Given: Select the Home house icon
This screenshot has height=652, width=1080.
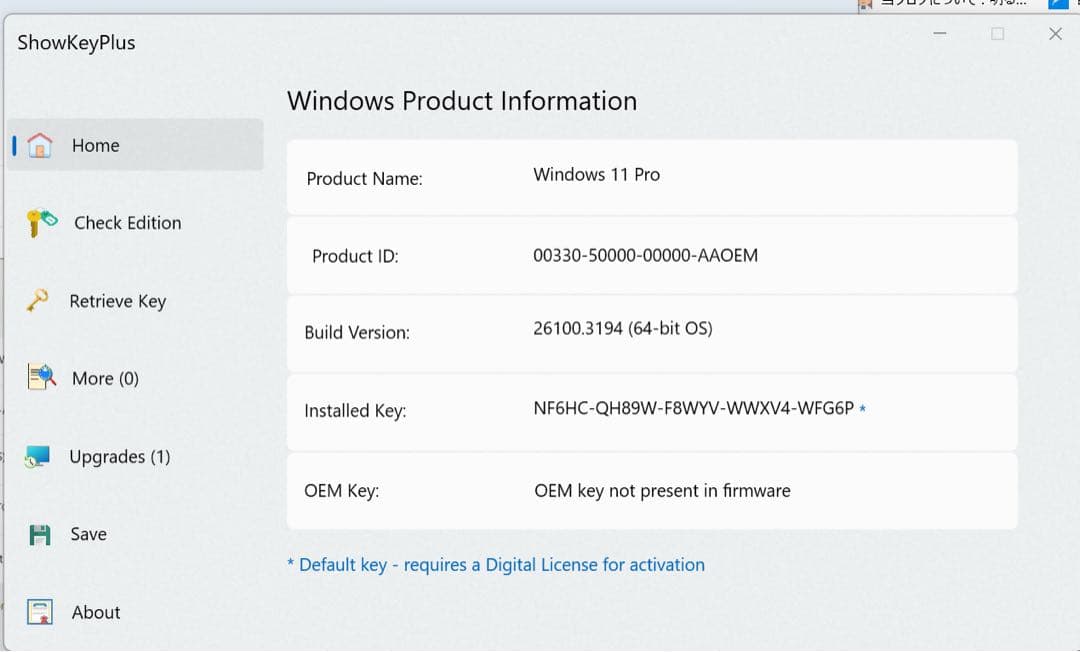Looking at the screenshot, I should point(38,145).
